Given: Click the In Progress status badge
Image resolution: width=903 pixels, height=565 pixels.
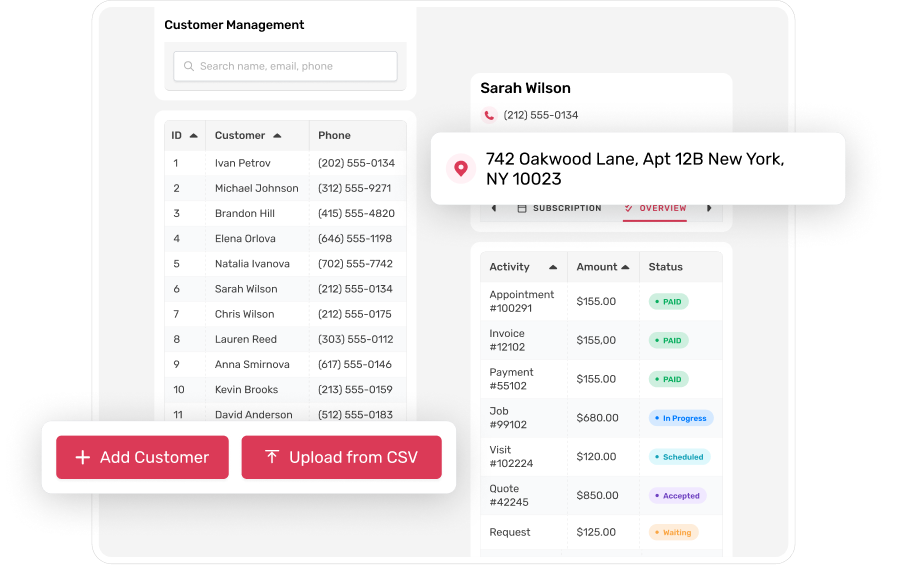Looking at the screenshot, I should [681, 418].
